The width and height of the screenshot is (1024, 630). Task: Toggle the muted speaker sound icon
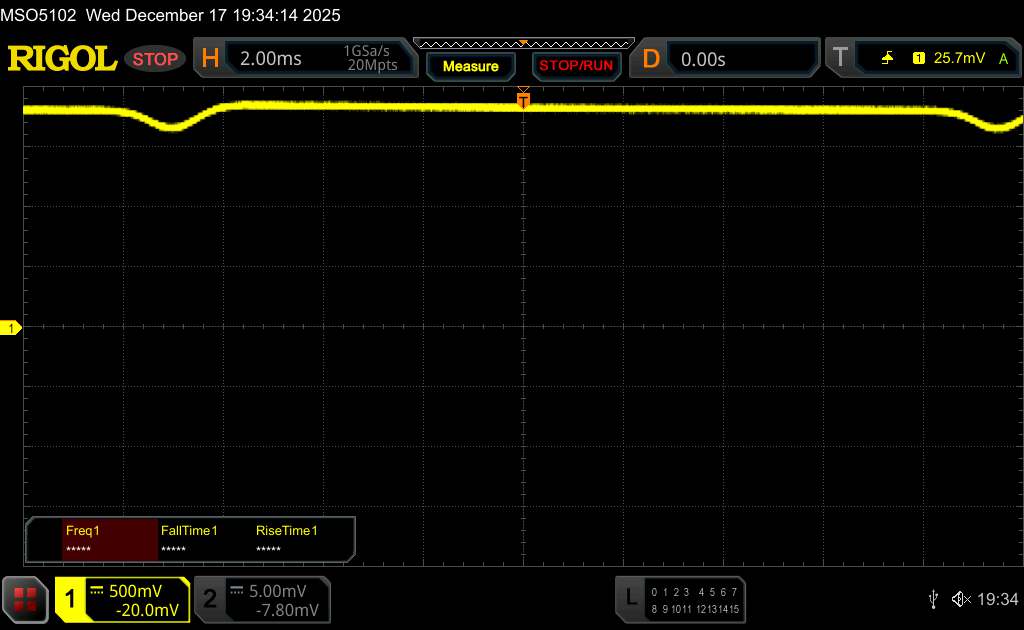[x=961, y=599]
